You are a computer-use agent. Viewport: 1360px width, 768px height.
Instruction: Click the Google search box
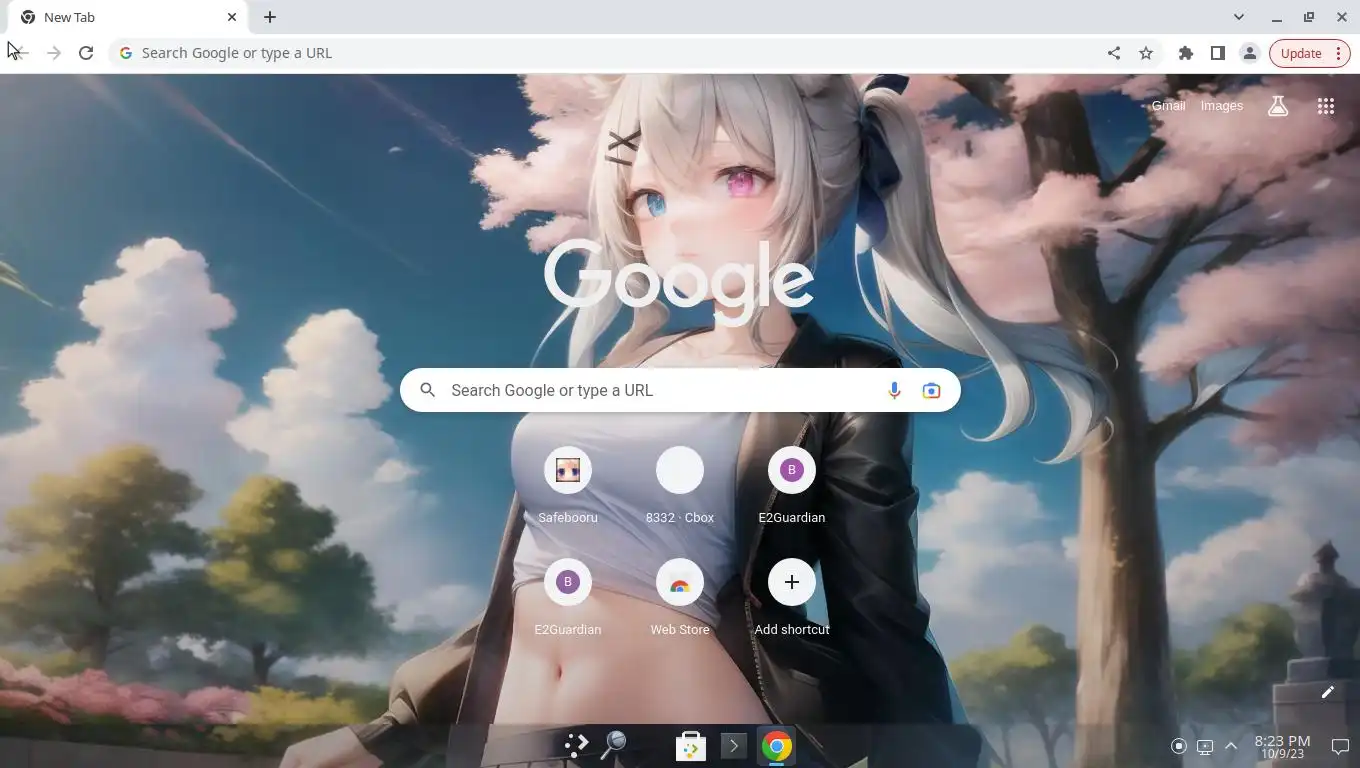680,390
